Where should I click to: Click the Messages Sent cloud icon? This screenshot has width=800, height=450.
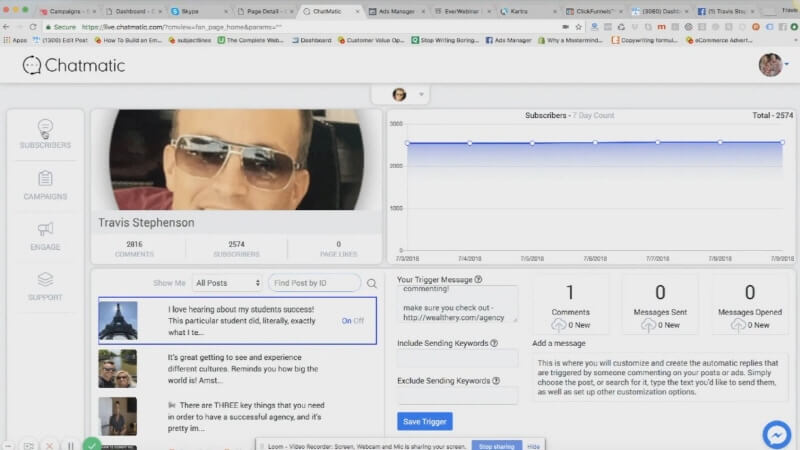(648, 325)
